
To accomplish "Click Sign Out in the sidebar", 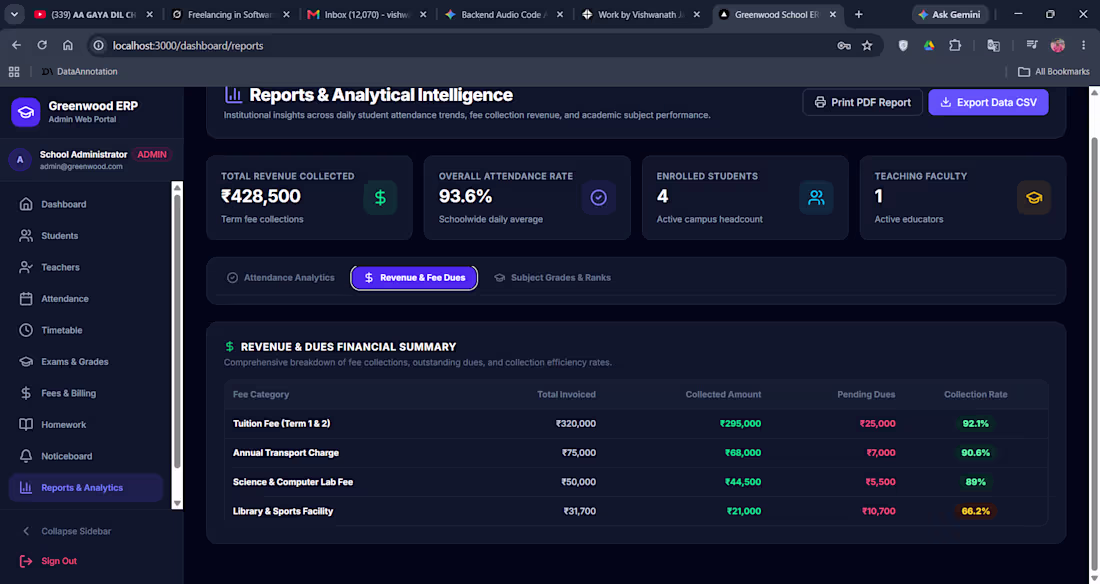I will coord(49,561).
